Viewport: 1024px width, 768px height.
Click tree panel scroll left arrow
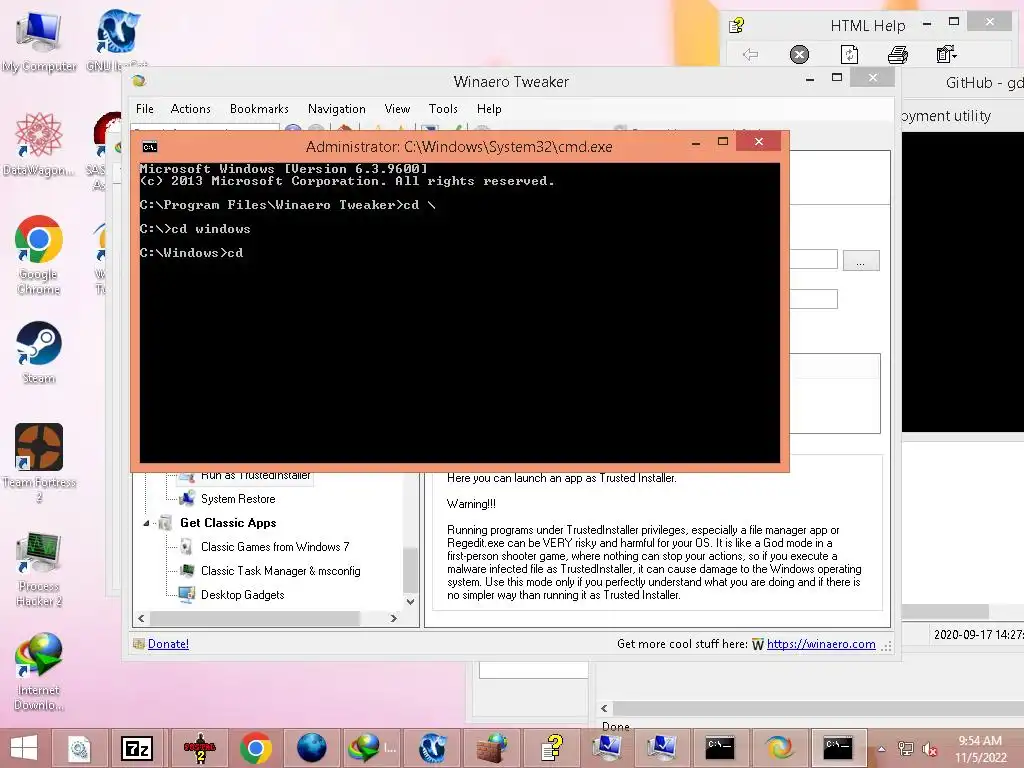(142, 618)
